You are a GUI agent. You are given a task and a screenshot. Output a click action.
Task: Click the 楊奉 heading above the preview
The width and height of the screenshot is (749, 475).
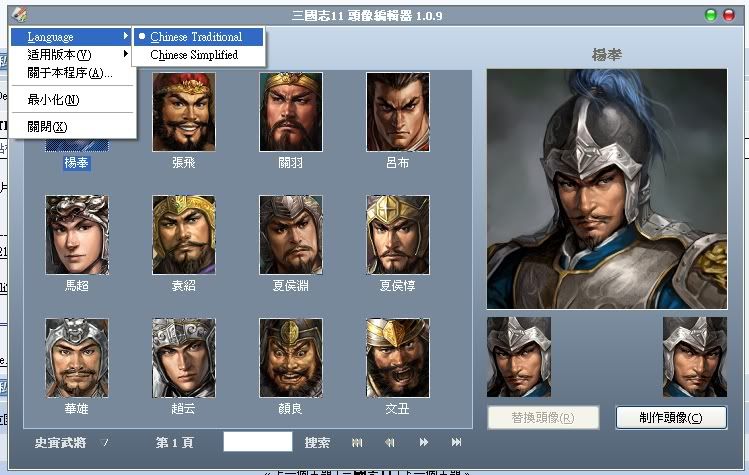[607, 55]
